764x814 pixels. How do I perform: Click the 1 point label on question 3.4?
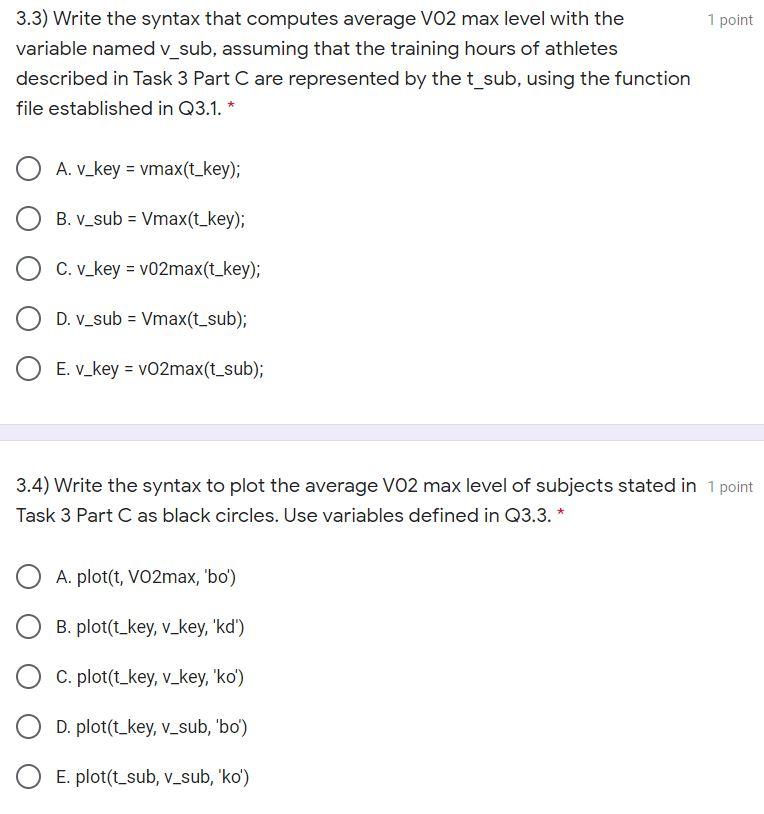731,487
